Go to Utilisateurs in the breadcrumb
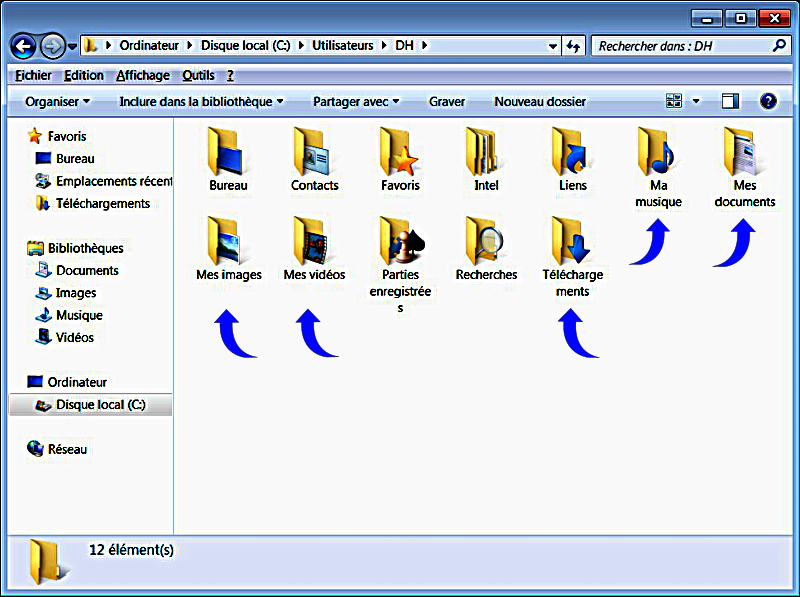This screenshot has height=597, width=800. coord(342,45)
